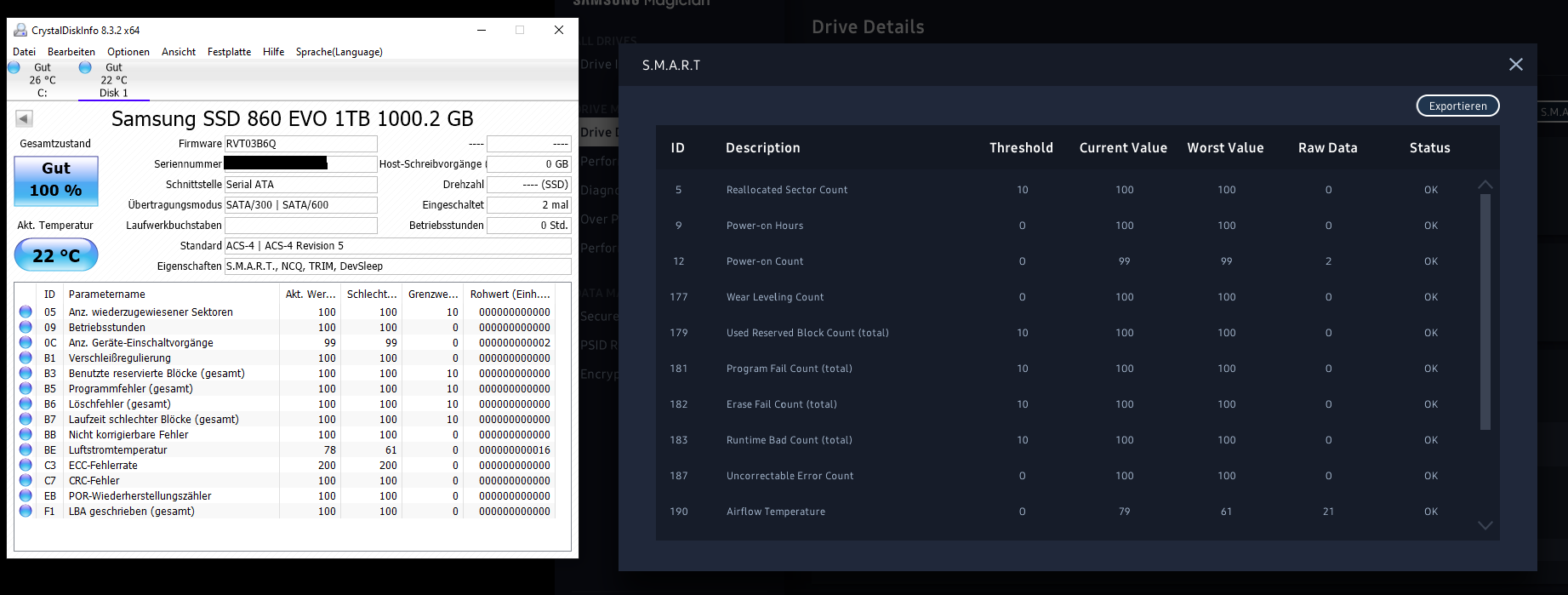The image size is (1568, 595).
Task: Select Airflow Temperature row in Magician
Action: [x=1067, y=512]
